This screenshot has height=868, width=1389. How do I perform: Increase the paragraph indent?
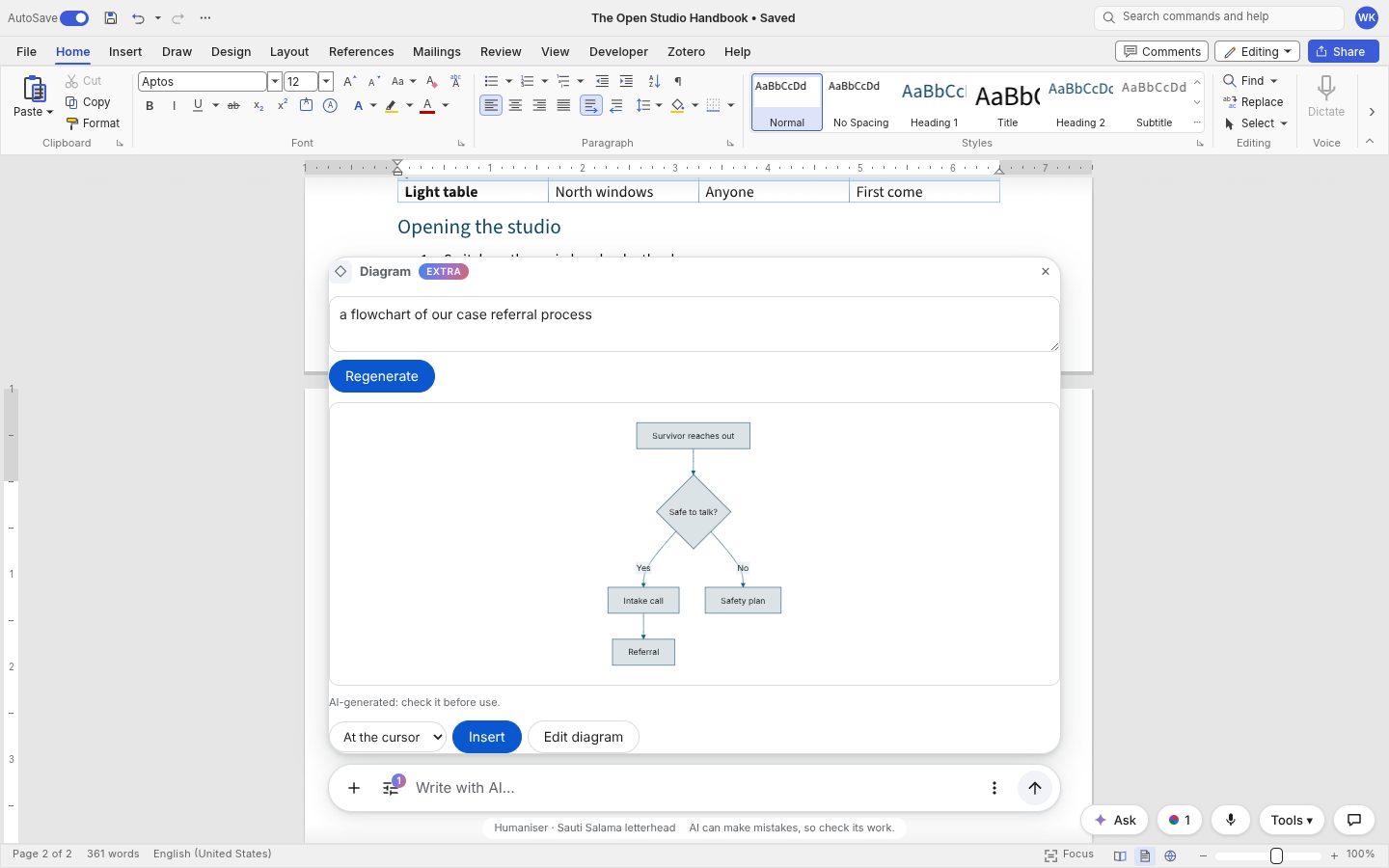[x=626, y=81]
